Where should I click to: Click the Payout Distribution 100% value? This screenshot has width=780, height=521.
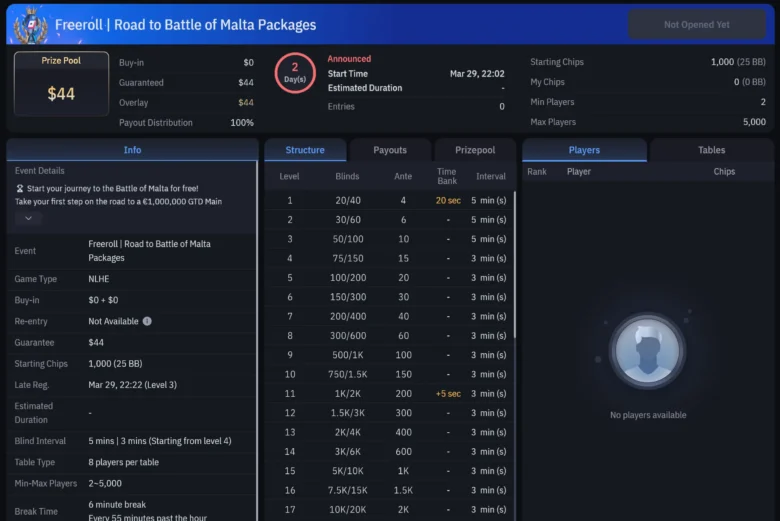click(242, 122)
